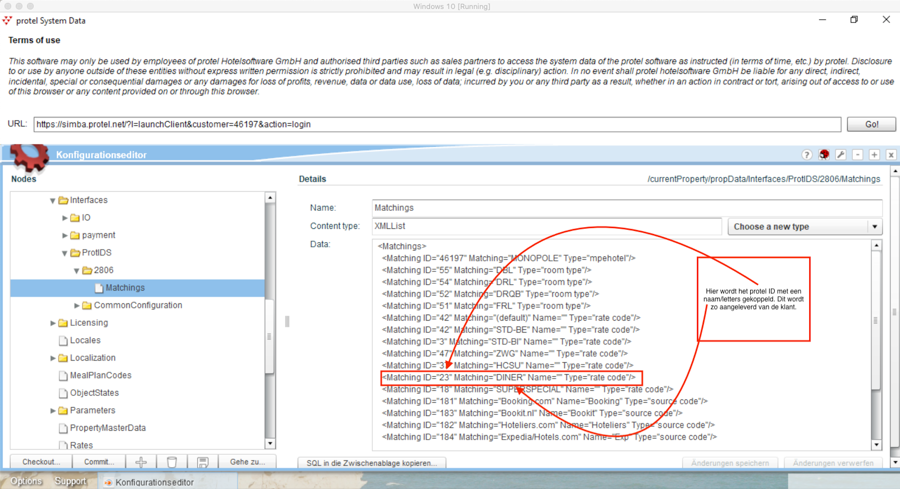Expand the CommonConfiguration folder
Screen dimensions: 900x489
(77, 305)
